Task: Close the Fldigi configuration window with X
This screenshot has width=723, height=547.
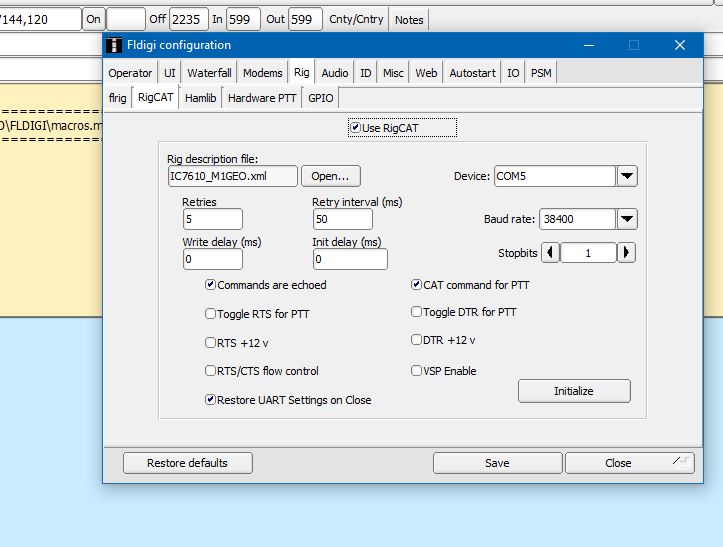Action: 680,45
